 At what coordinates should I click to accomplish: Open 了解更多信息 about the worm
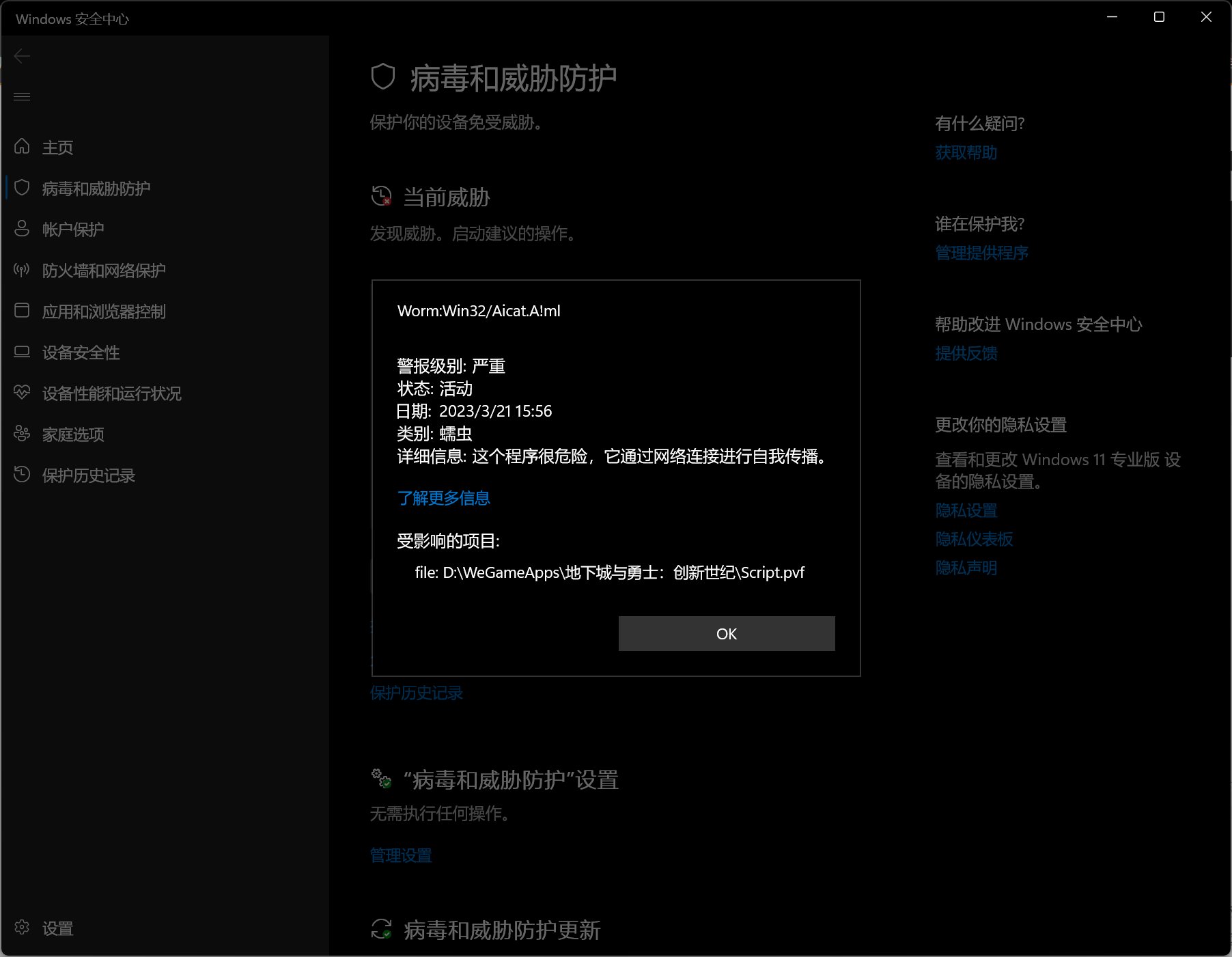point(443,498)
